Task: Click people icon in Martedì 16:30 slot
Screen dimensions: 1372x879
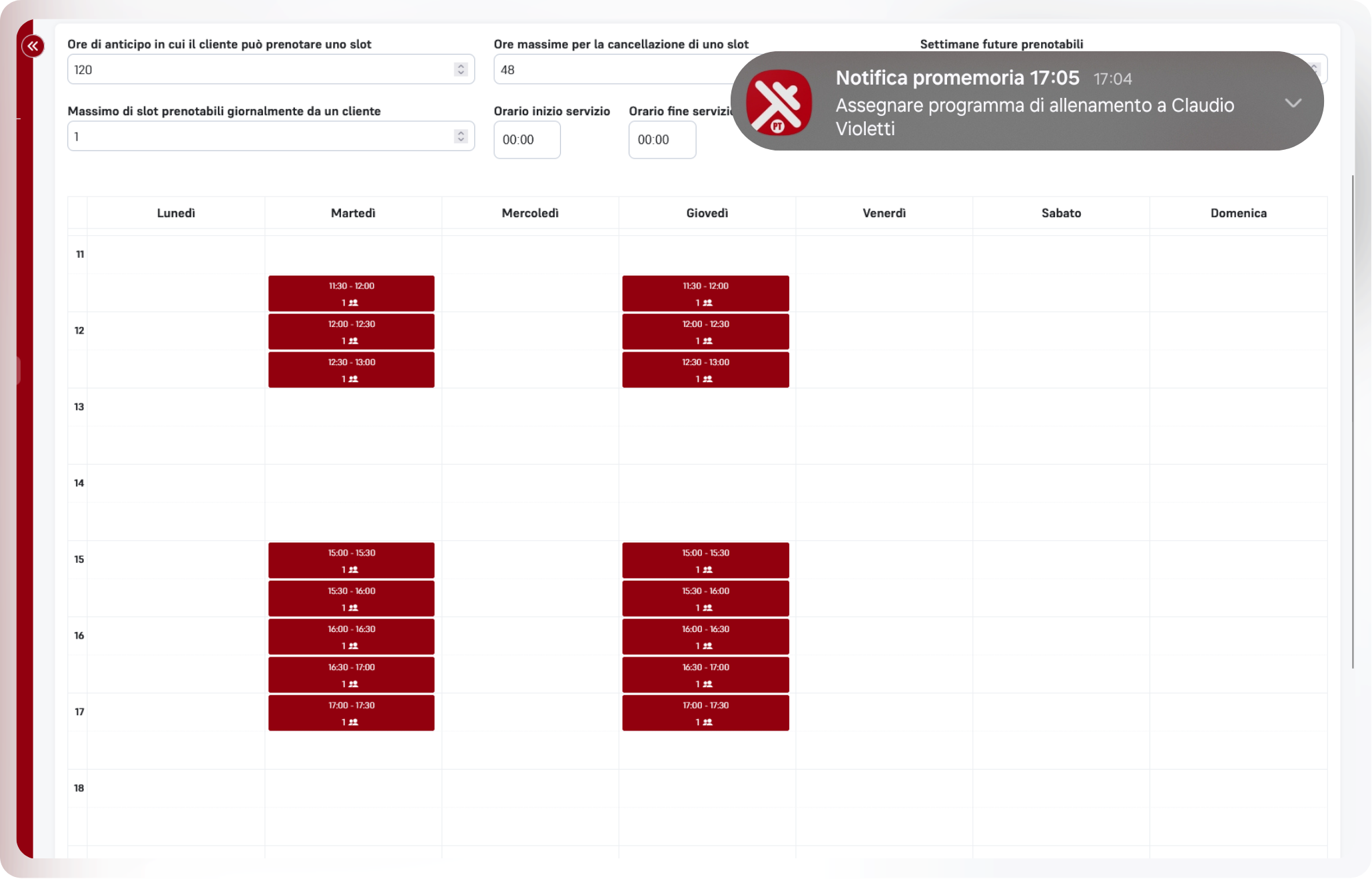Action: click(x=354, y=685)
